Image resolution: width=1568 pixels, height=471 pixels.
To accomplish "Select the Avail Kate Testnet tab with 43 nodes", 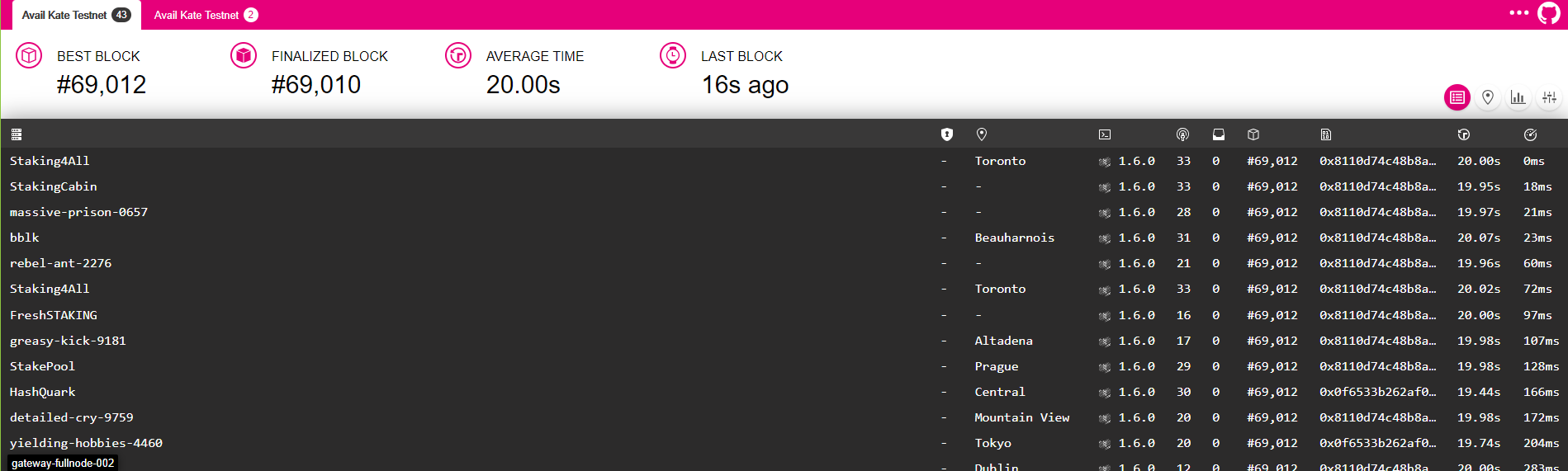I will [75, 15].
